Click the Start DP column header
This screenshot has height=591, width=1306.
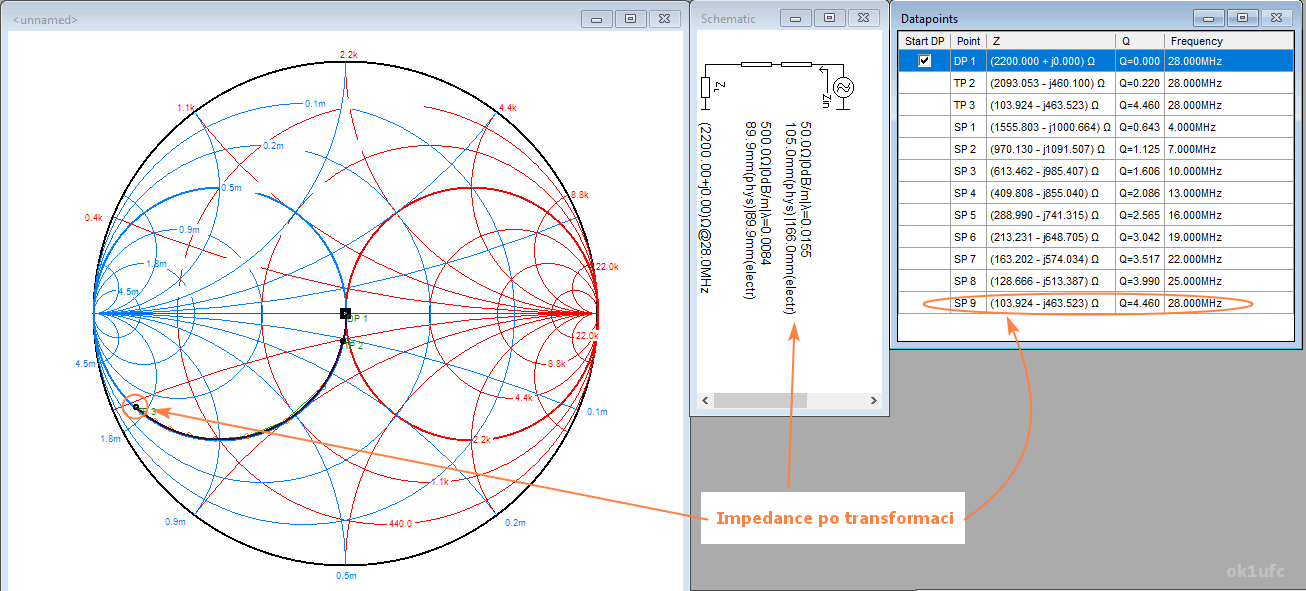[x=924, y=41]
